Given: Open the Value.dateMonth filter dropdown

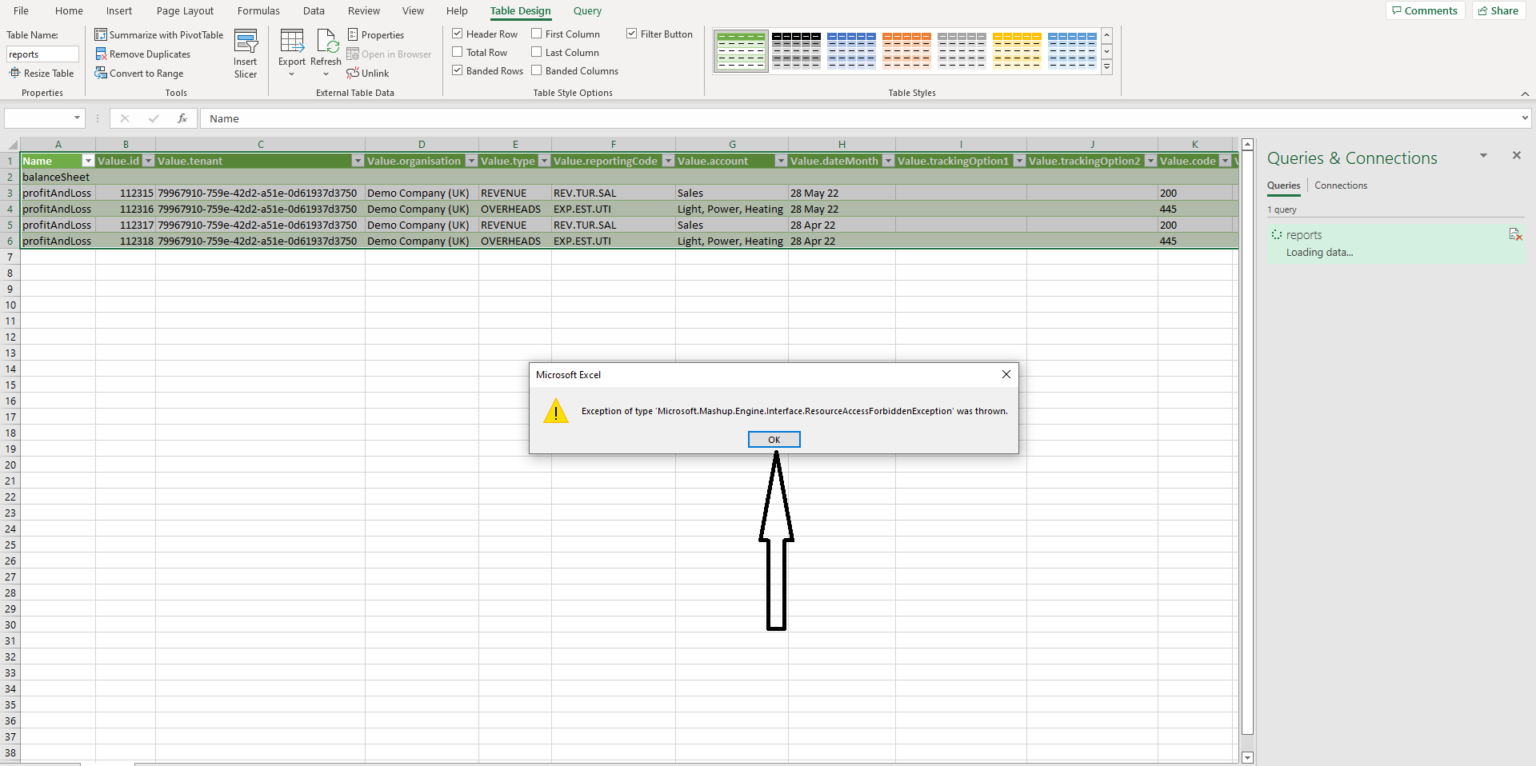Looking at the screenshot, I should tap(888, 161).
